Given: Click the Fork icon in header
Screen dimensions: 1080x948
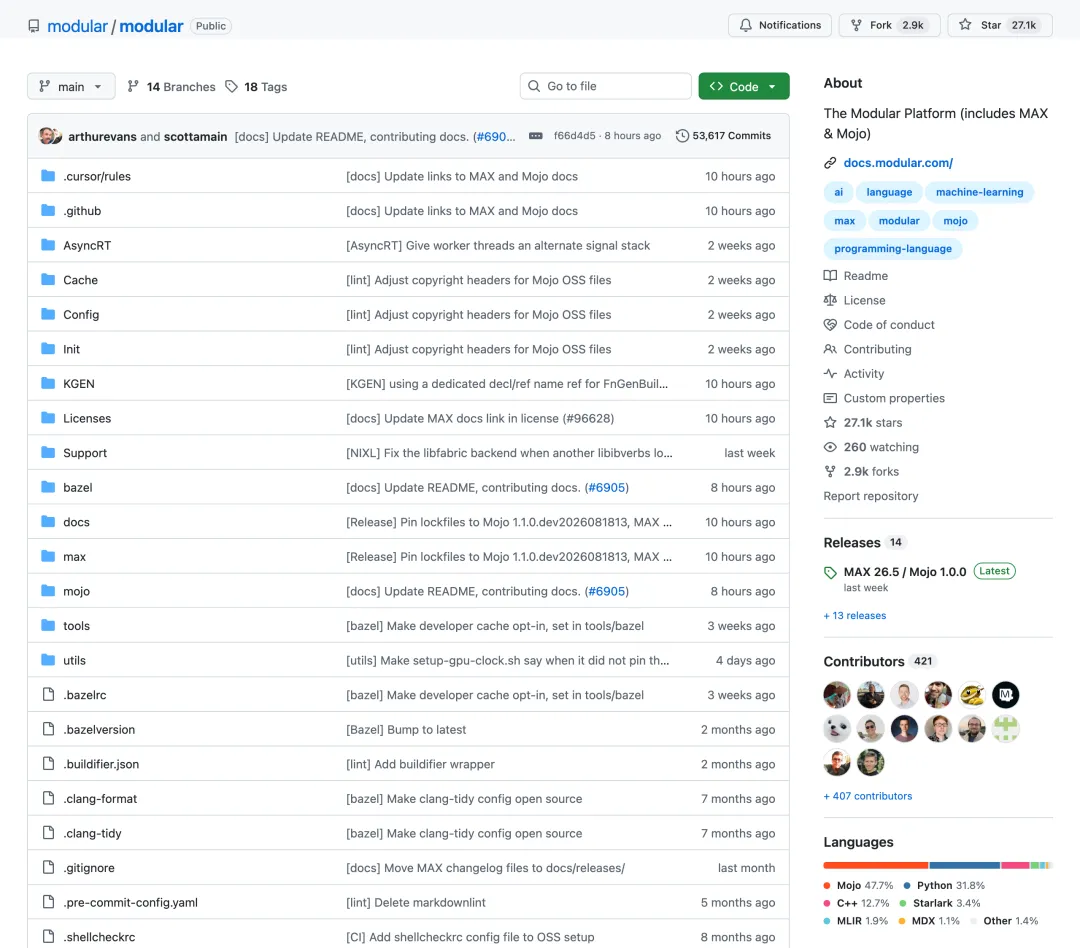Looking at the screenshot, I should coord(856,25).
